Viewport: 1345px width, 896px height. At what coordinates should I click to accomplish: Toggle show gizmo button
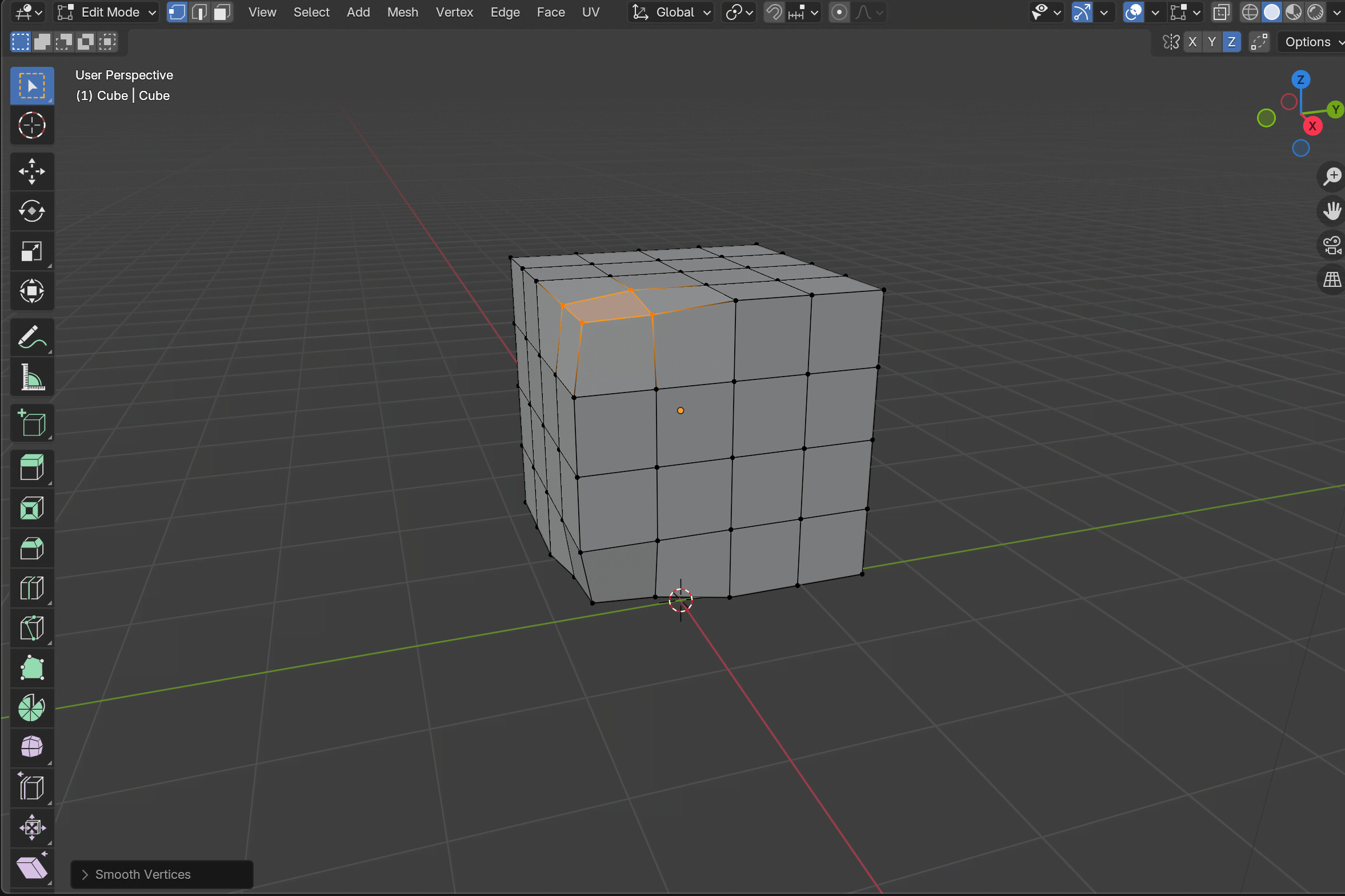(1082, 12)
